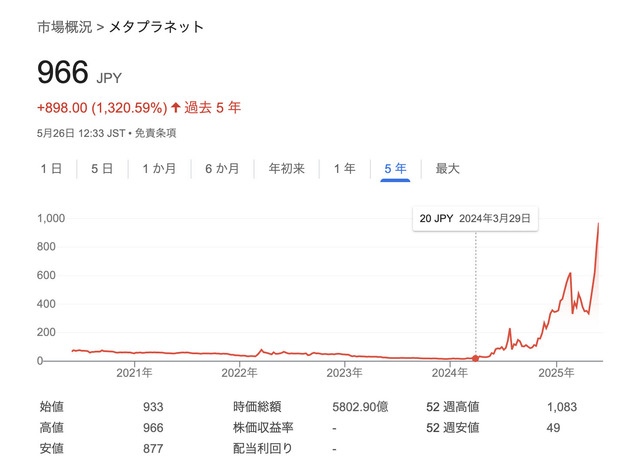
Task: Click the red chart data point marker
Action: 476,358
